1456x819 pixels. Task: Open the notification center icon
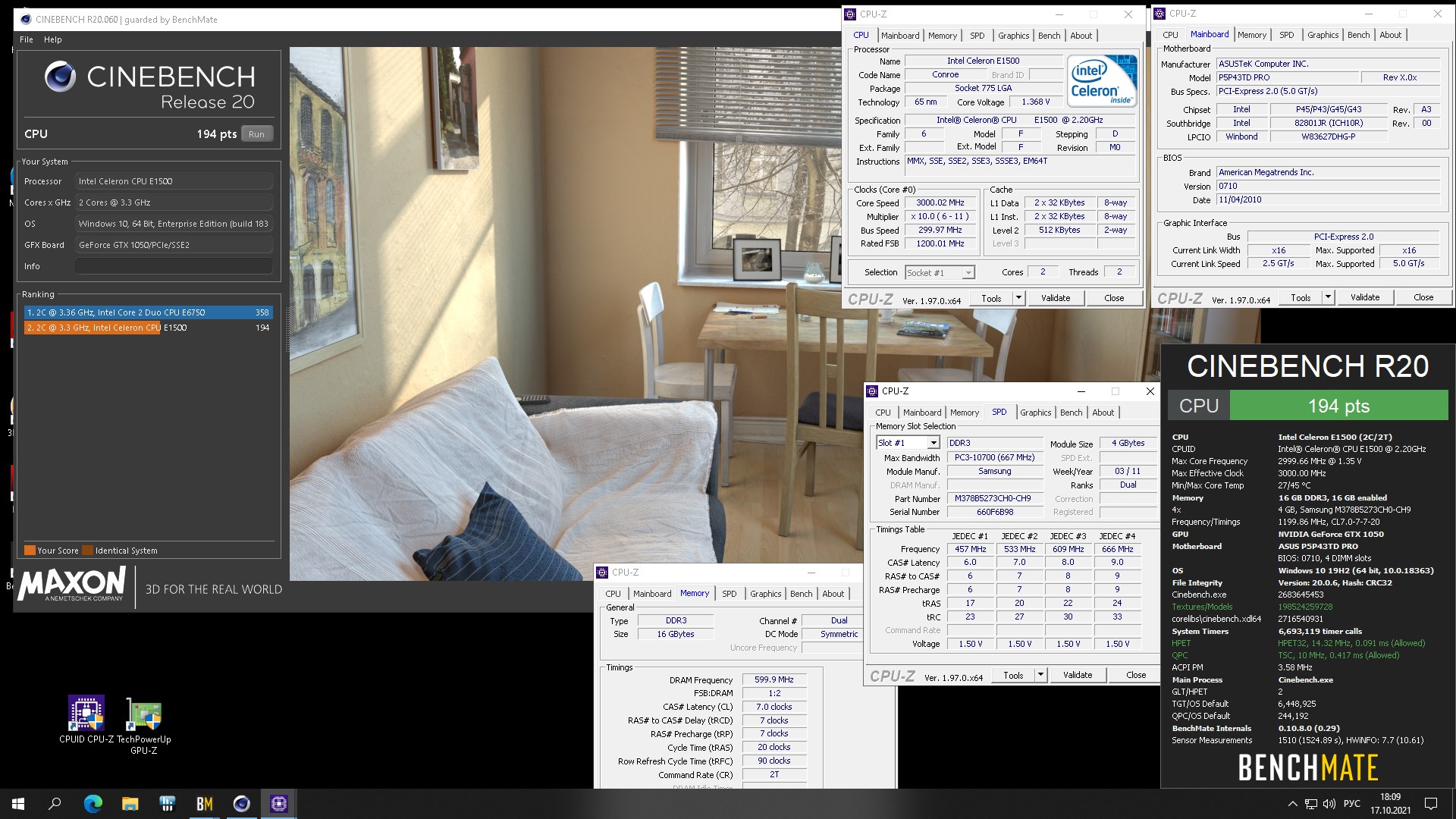pos(1431,804)
